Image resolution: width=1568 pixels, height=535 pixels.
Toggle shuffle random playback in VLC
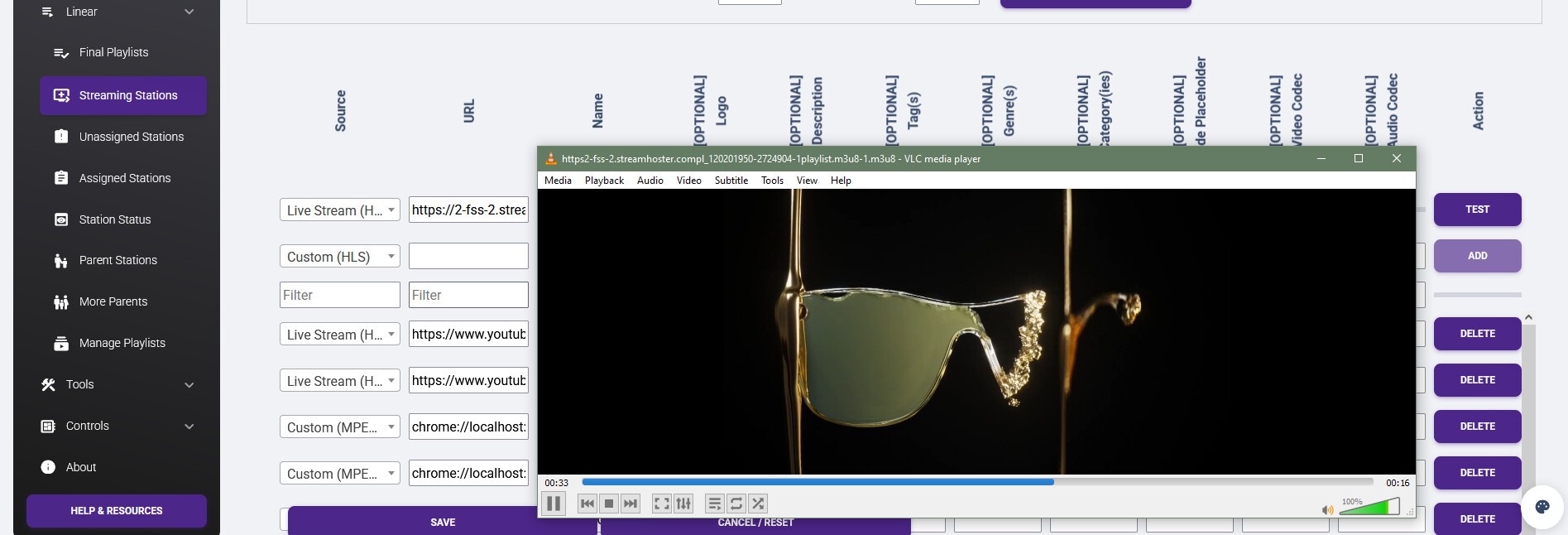[x=758, y=504]
